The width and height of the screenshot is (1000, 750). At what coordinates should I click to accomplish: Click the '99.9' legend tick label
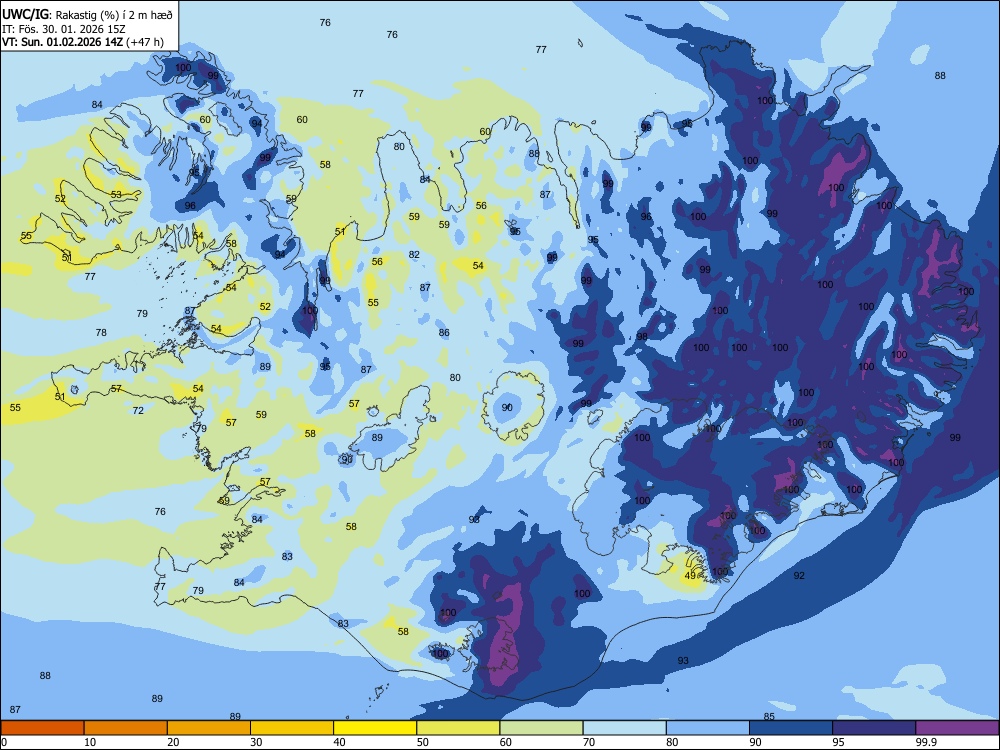[x=926, y=742]
